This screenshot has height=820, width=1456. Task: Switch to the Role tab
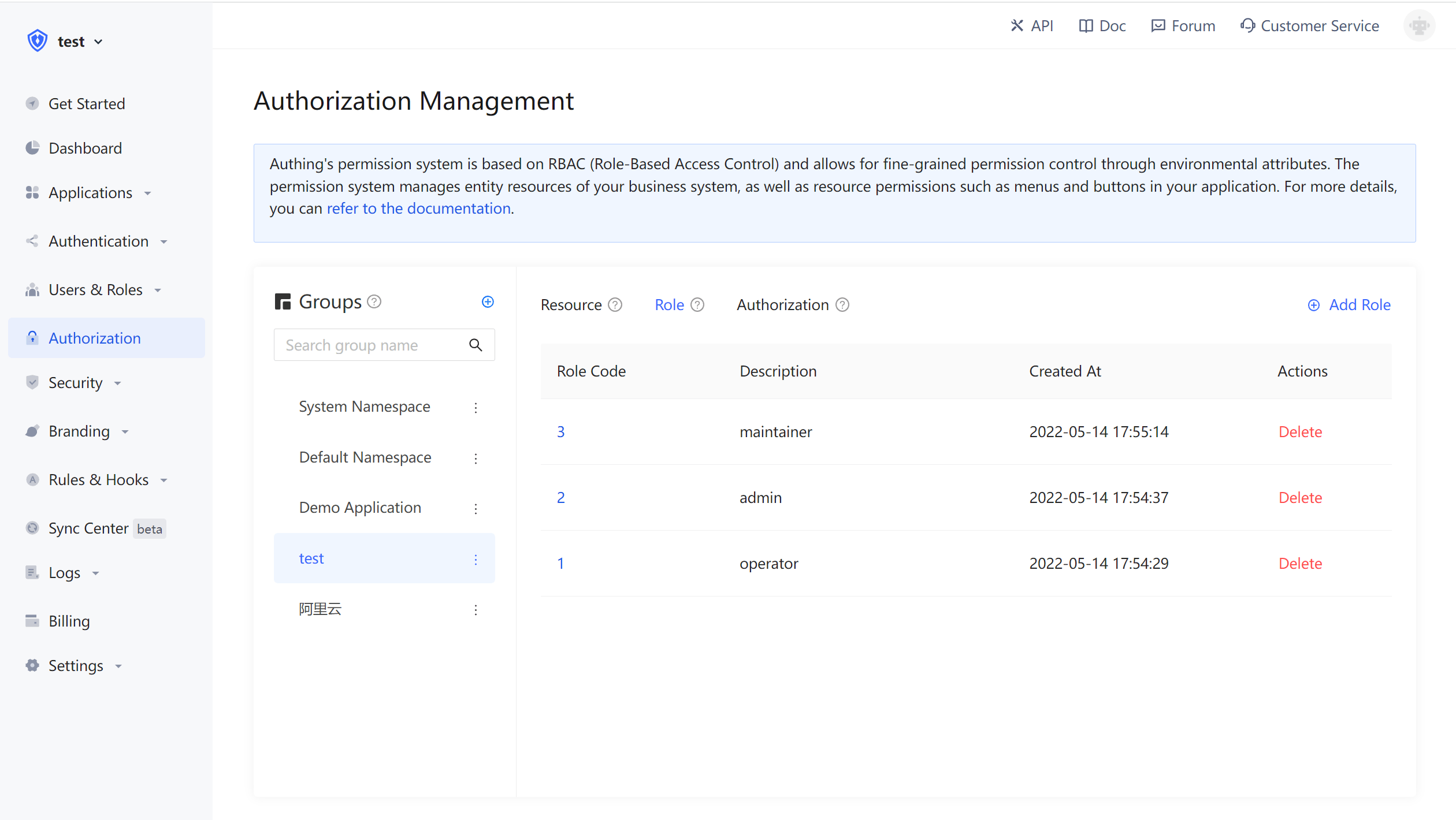coord(669,304)
